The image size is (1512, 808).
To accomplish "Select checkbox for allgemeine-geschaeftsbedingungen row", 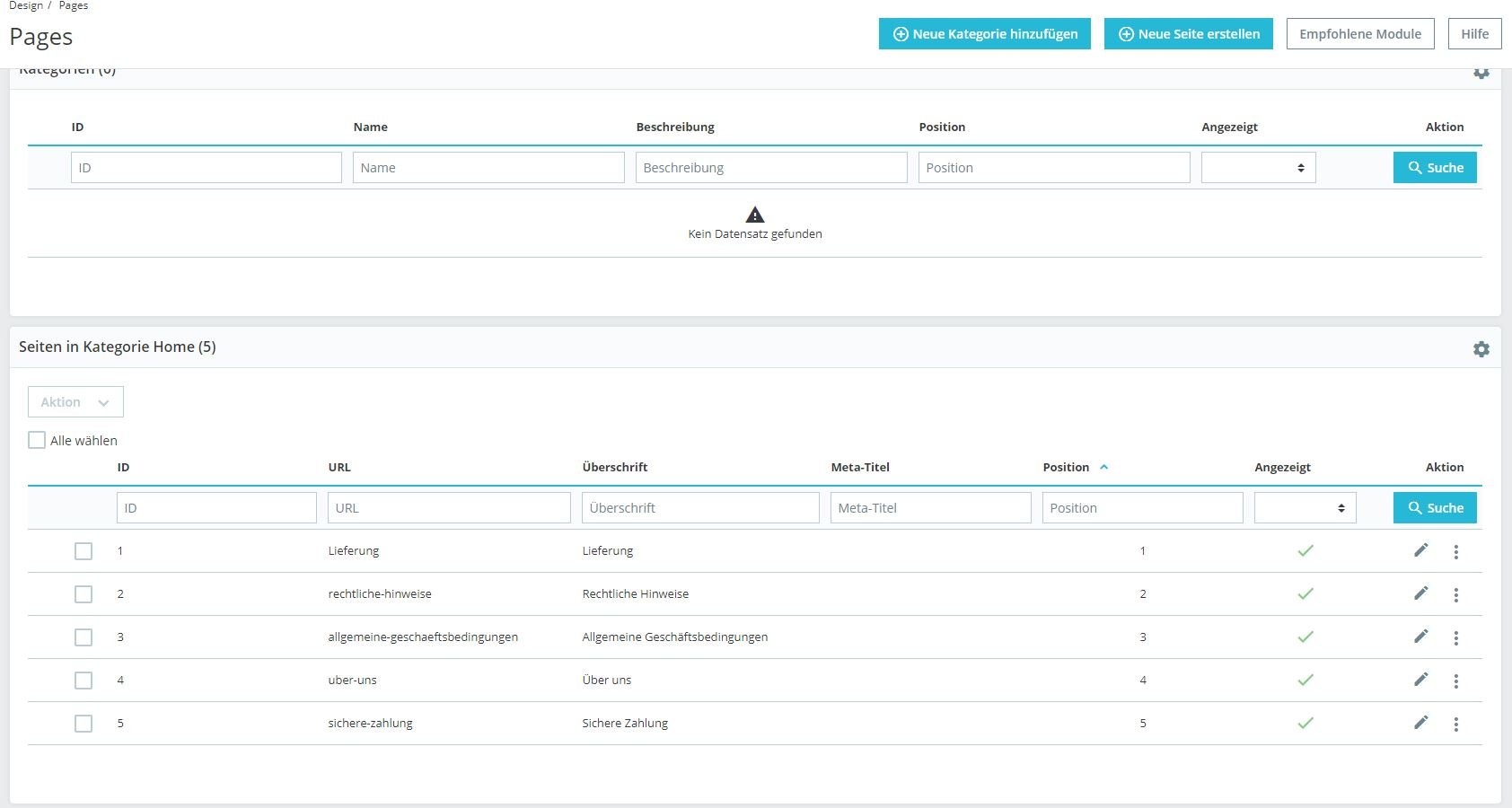I will [x=84, y=637].
